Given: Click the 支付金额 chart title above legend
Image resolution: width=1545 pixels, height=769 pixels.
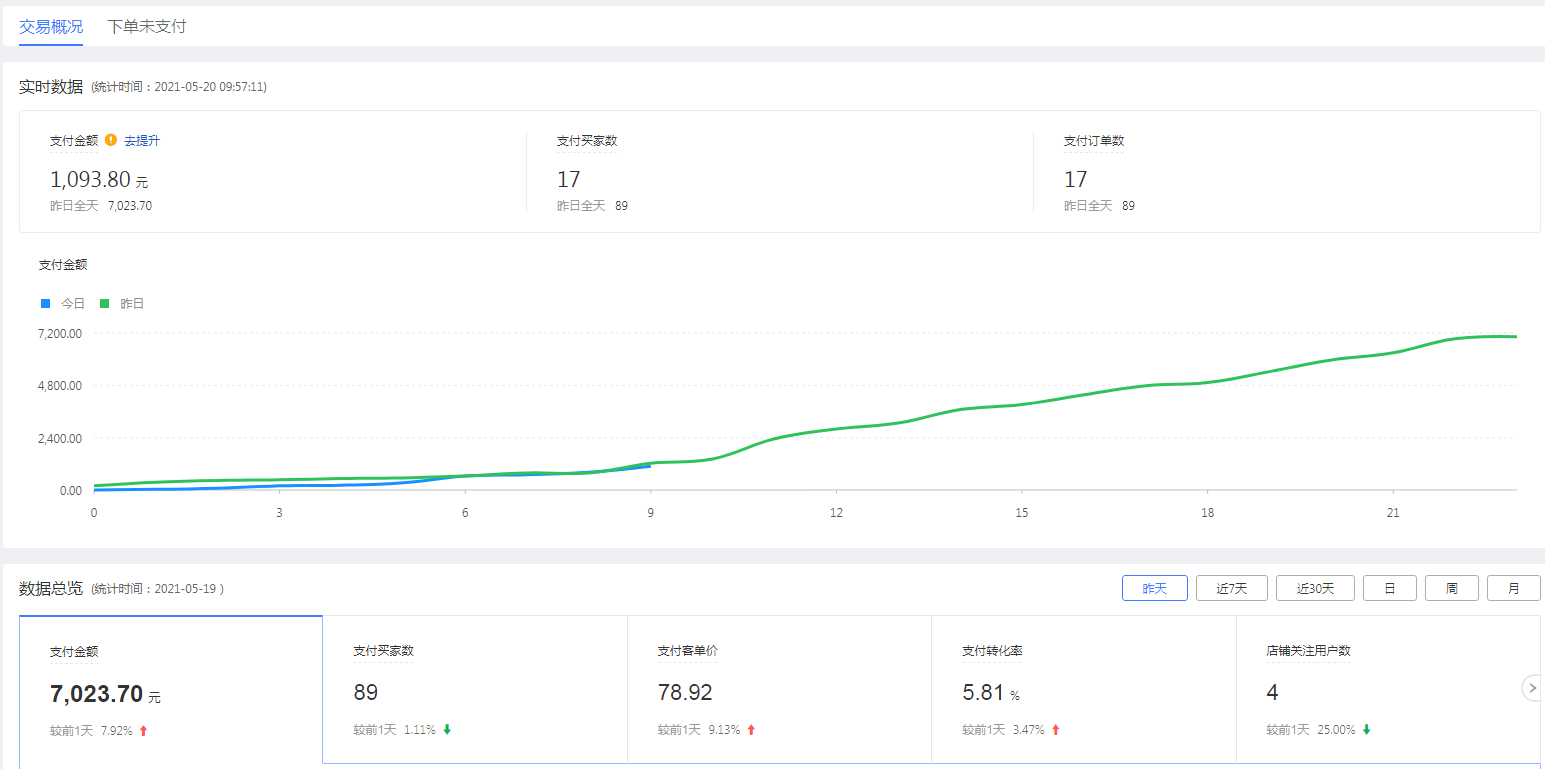Looking at the screenshot, I should [x=63, y=265].
